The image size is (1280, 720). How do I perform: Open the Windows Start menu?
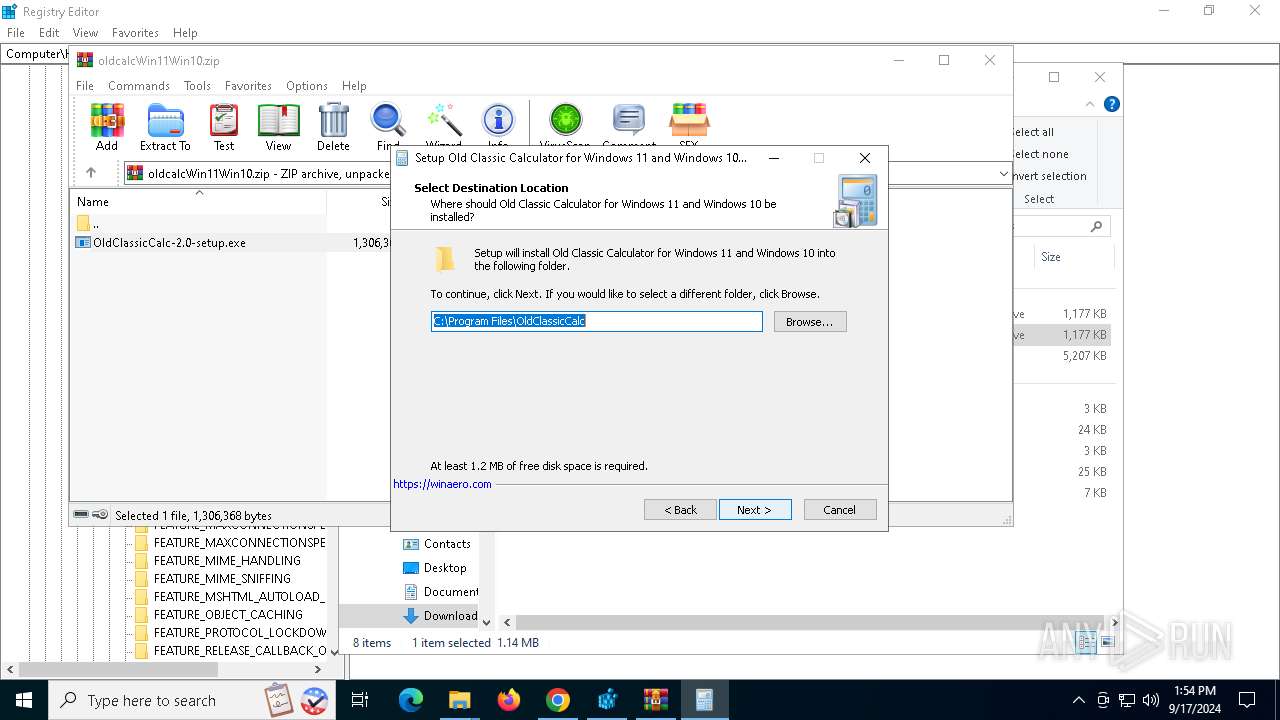(24, 700)
